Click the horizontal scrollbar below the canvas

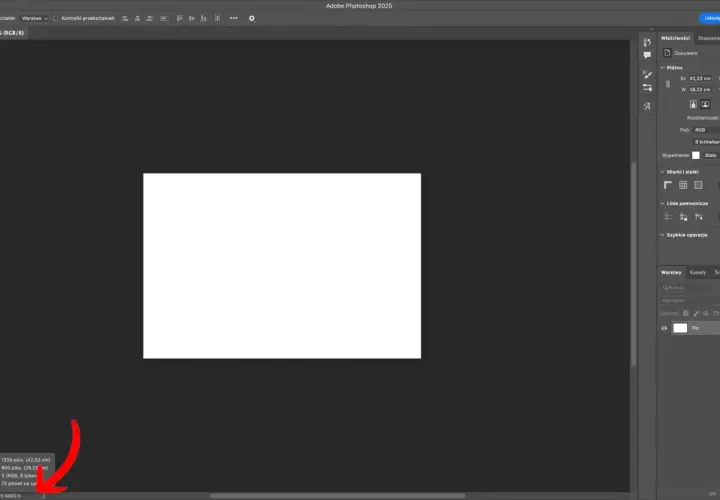click(x=338, y=496)
